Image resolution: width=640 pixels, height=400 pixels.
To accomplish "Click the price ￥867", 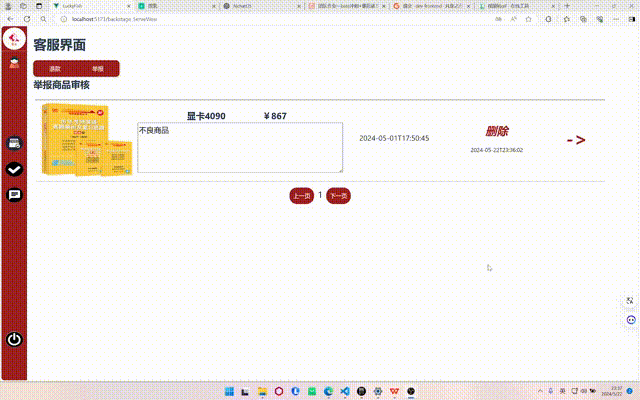I will pos(275,116).
